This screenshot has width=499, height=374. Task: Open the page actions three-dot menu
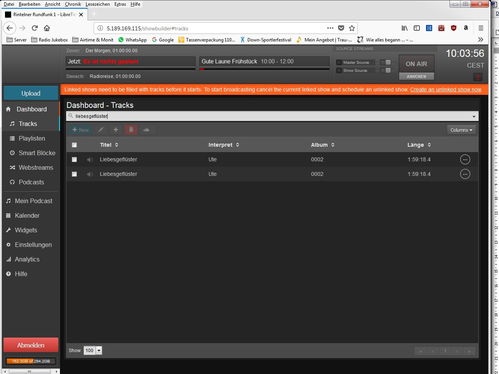pyautogui.click(x=330, y=28)
